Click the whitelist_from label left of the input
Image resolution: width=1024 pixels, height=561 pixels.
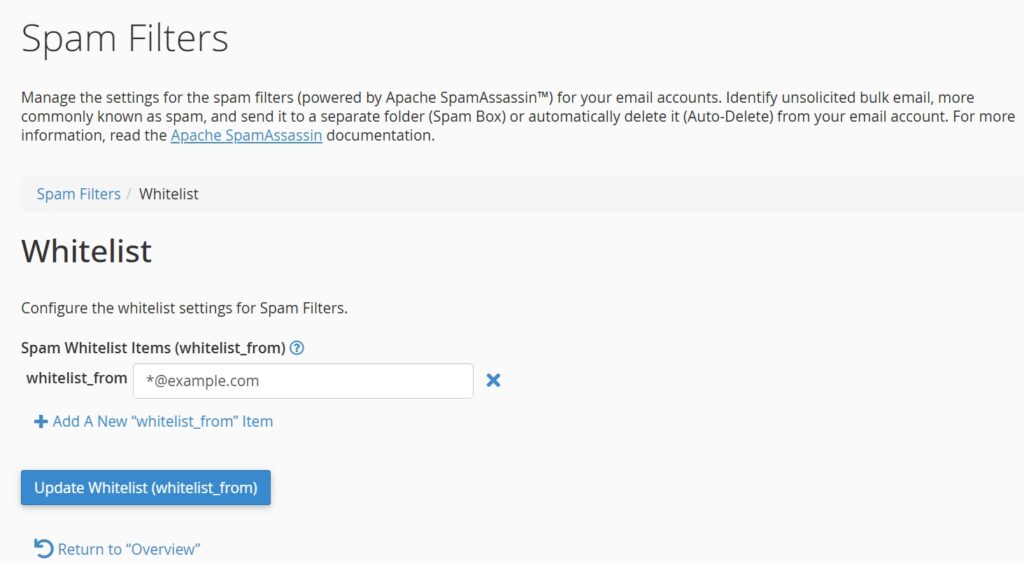pyautogui.click(x=77, y=378)
